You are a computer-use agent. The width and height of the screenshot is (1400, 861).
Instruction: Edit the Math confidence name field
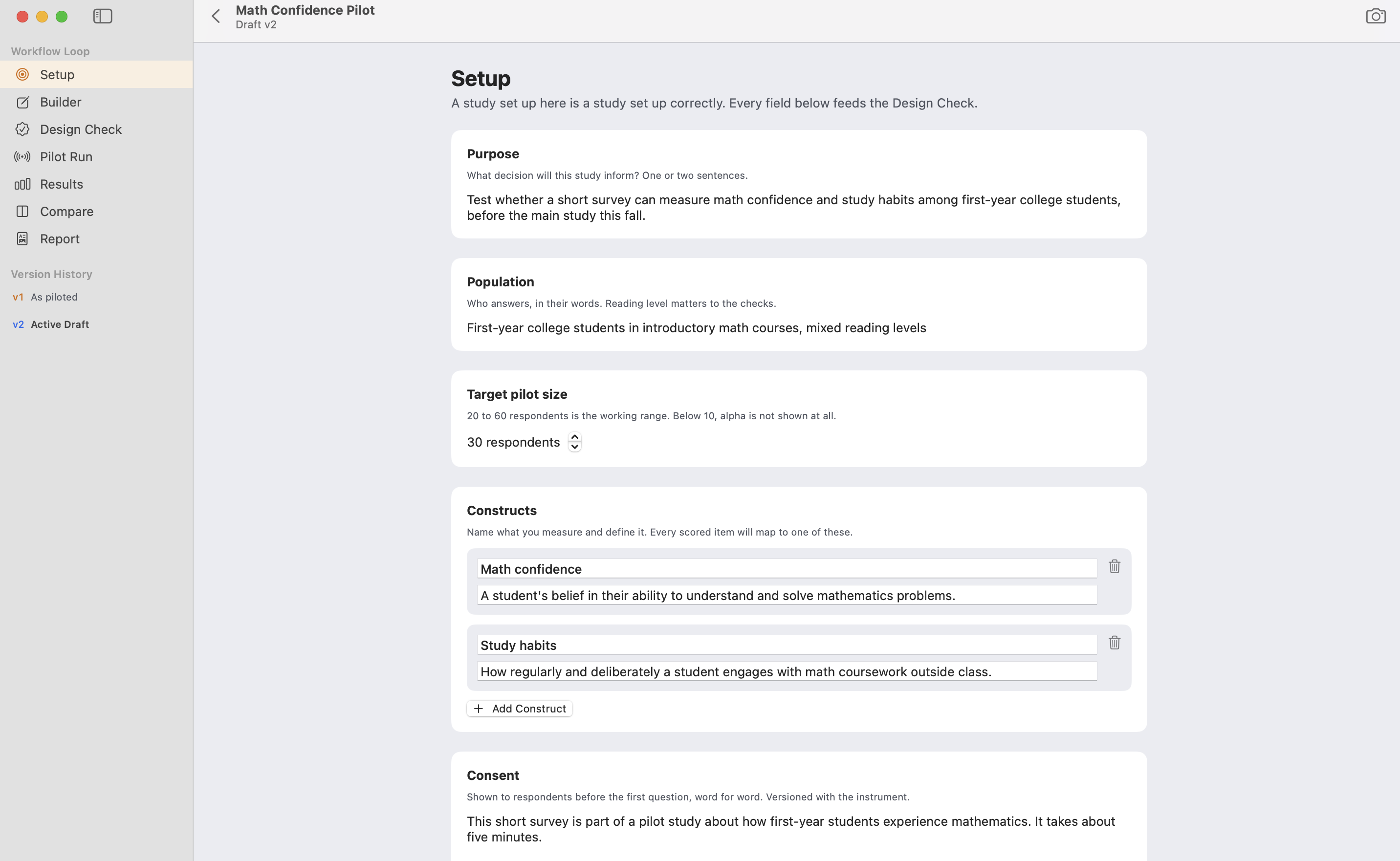click(x=787, y=569)
